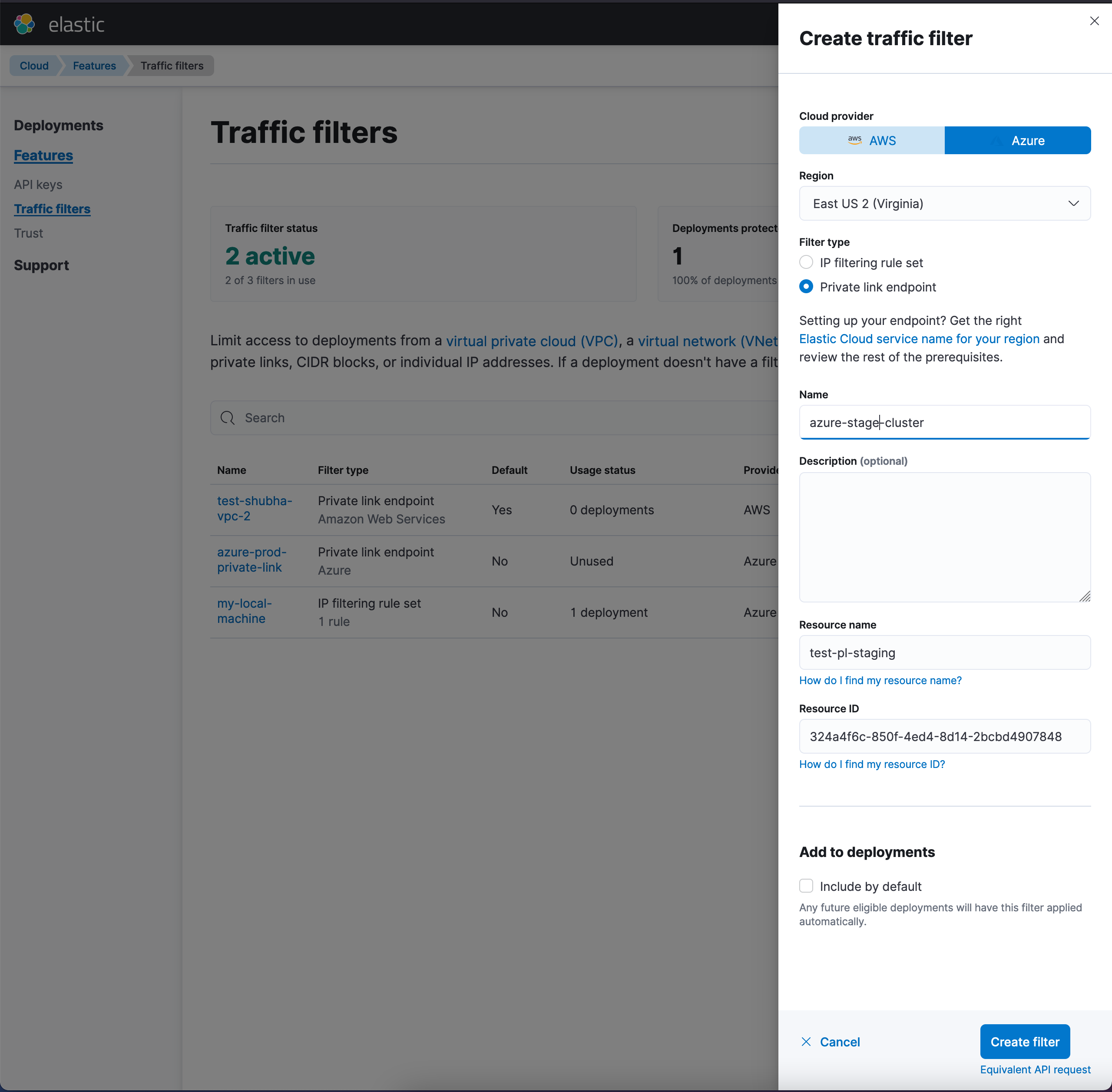Click '2 of 3 filters in use' text
Screen dimensions: 1112x1092
(x=270, y=281)
